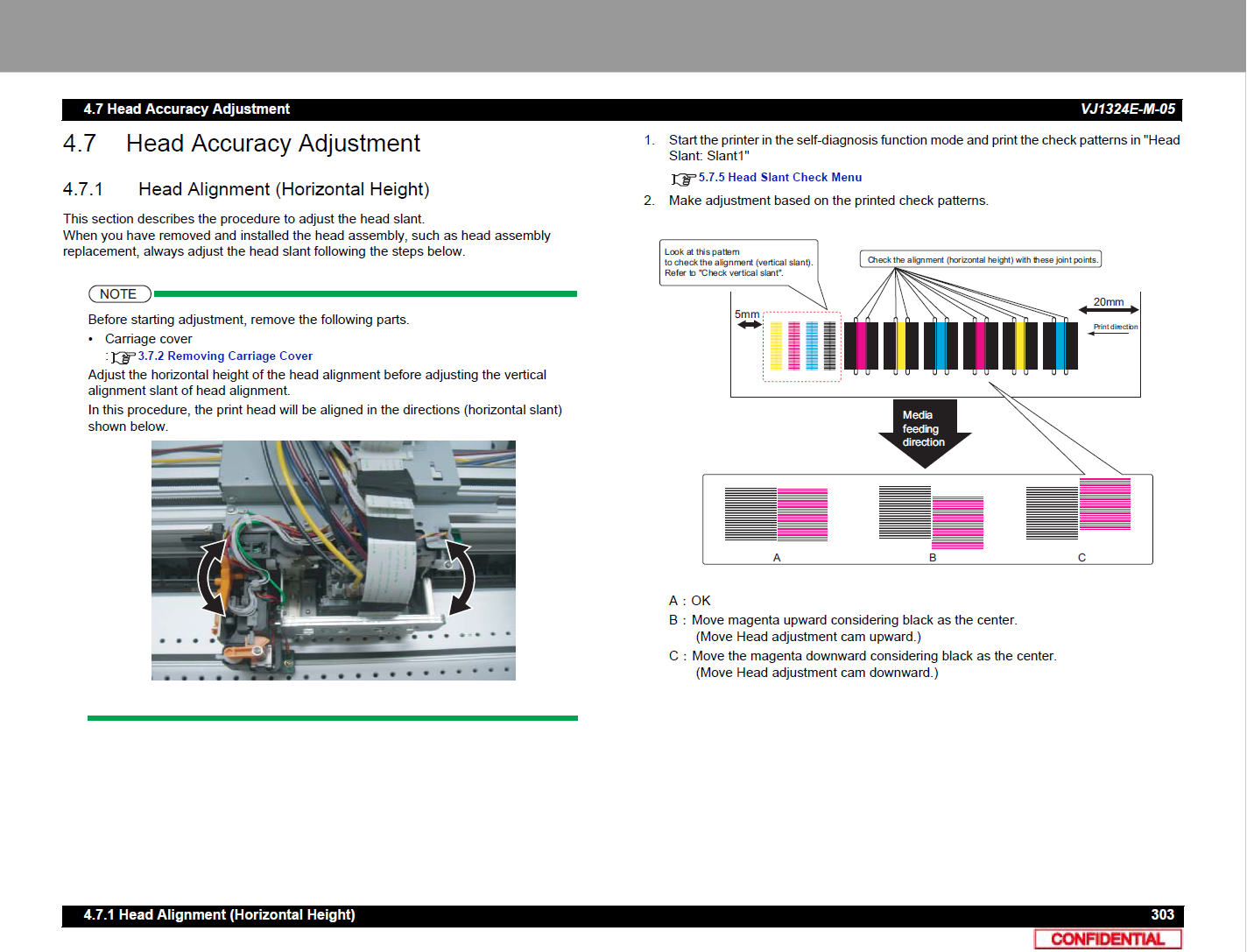Viewport: 1247px width, 952px height.
Task: Click dashed-box vertical slant check pattern
Action: 802,346
